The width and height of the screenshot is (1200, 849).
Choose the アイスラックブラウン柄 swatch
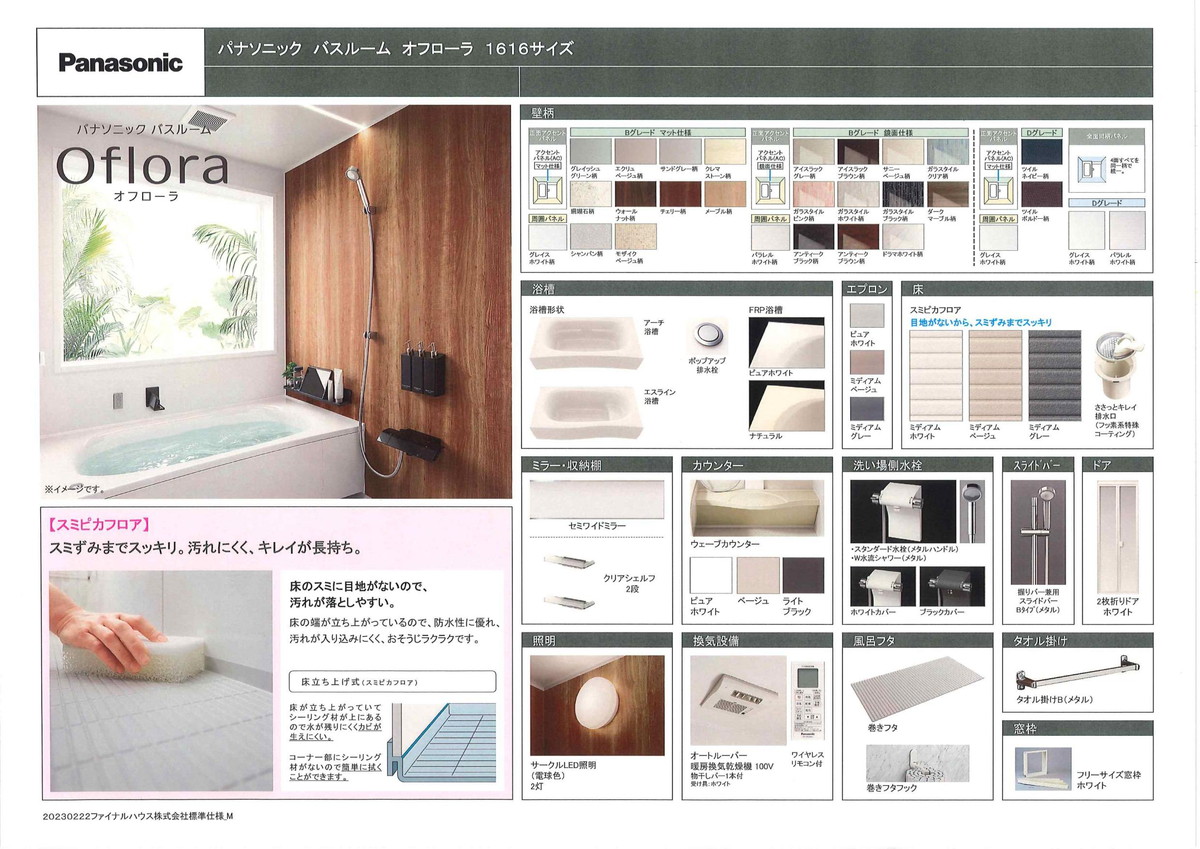pos(858,151)
